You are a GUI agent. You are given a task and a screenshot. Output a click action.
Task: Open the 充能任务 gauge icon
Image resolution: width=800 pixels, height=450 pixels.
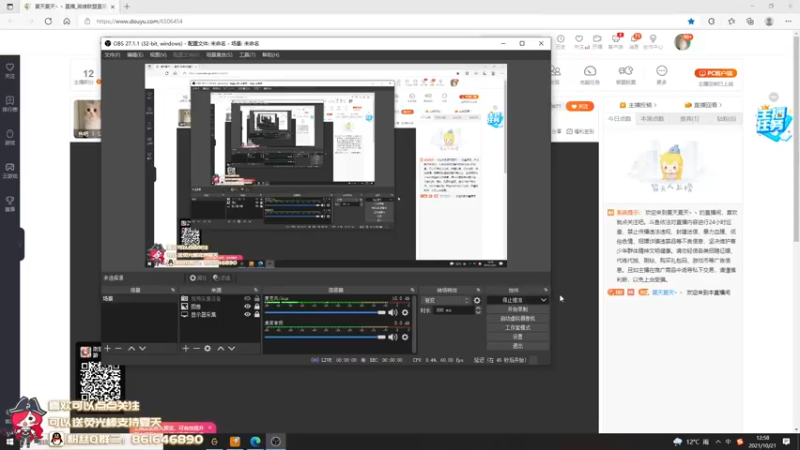pyautogui.click(x=590, y=74)
